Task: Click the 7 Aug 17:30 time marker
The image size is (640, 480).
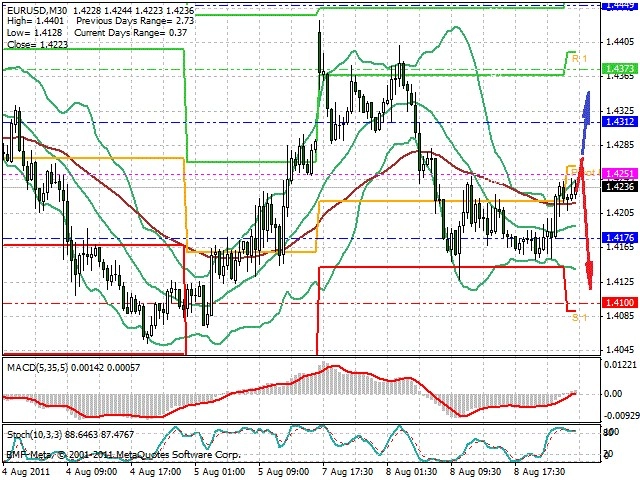Action: tap(348, 472)
